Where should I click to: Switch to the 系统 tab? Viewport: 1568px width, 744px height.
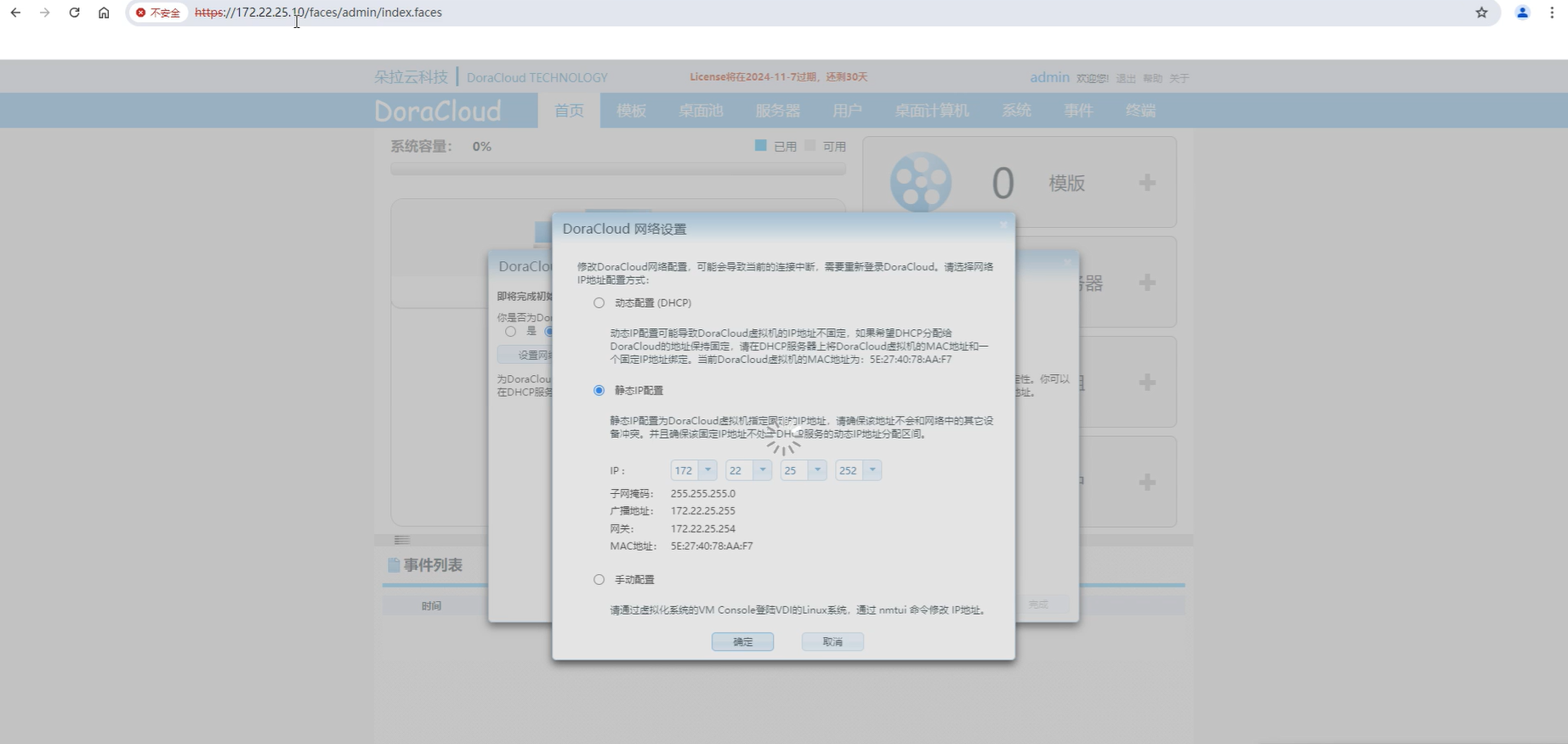pos(1016,111)
